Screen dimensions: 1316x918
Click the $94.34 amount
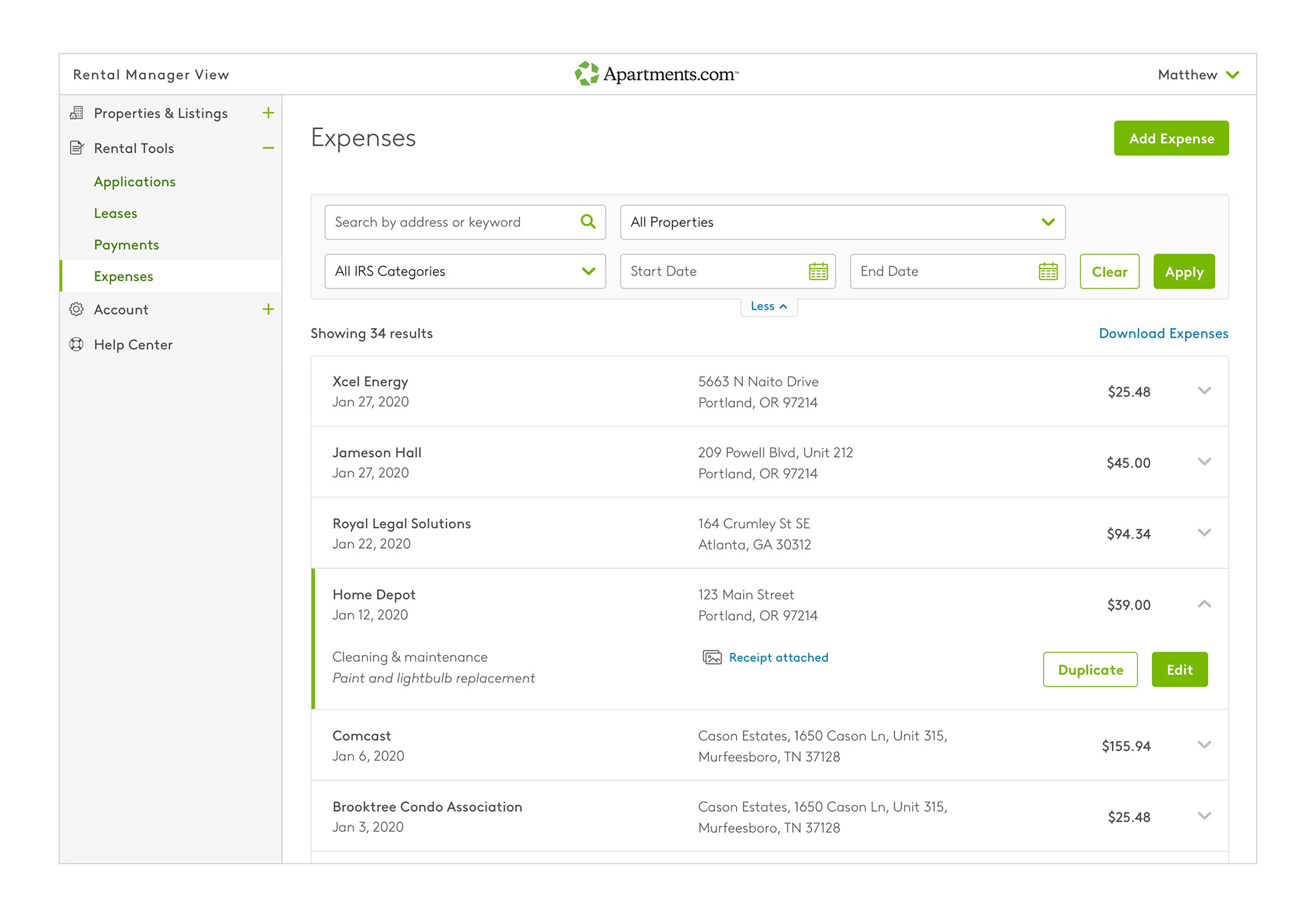(x=1128, y=534)
